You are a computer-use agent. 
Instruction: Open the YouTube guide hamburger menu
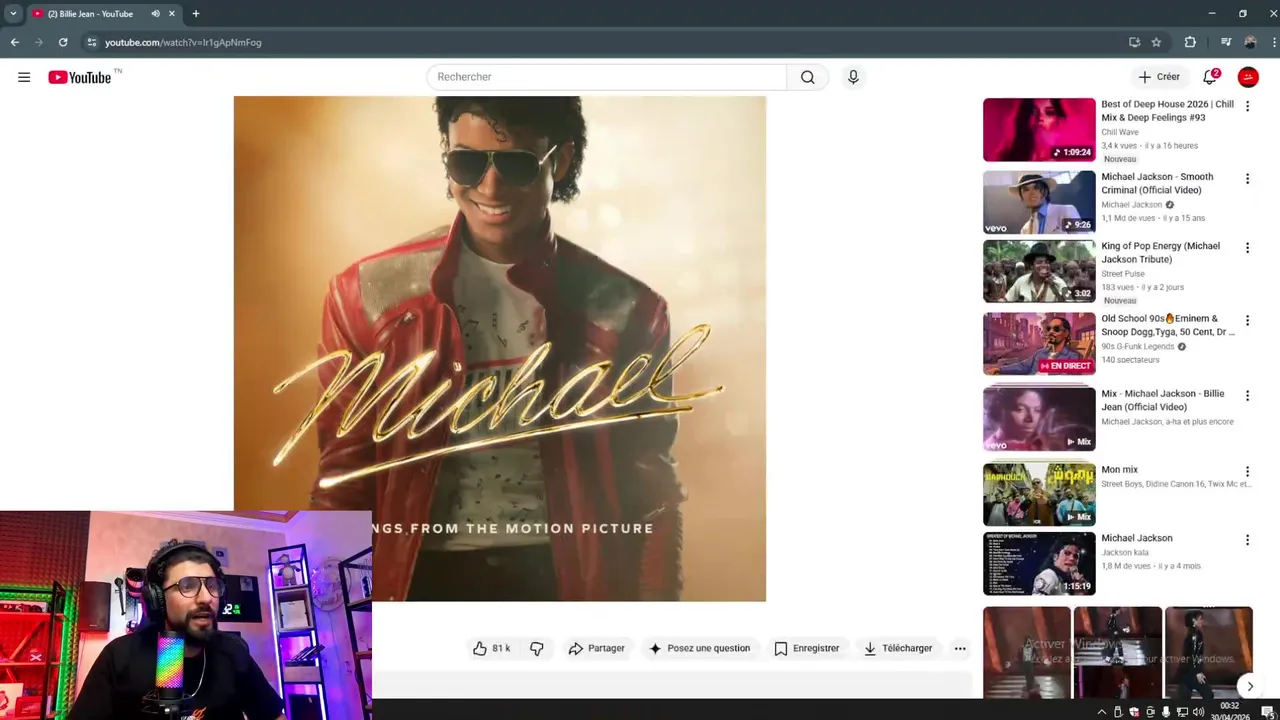click(x=24, y=77)
